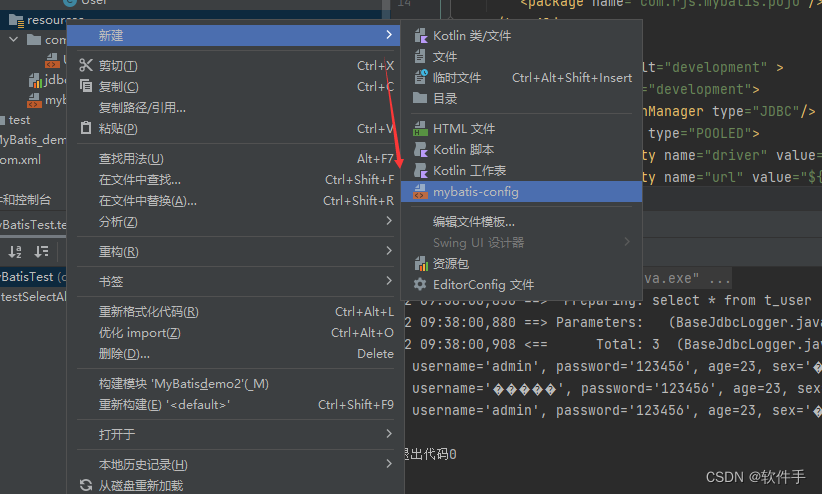The height and width of the screenshot is (494, 822).
Task: Expand the 重构 submenu arrow
Action: pos(389,251)
